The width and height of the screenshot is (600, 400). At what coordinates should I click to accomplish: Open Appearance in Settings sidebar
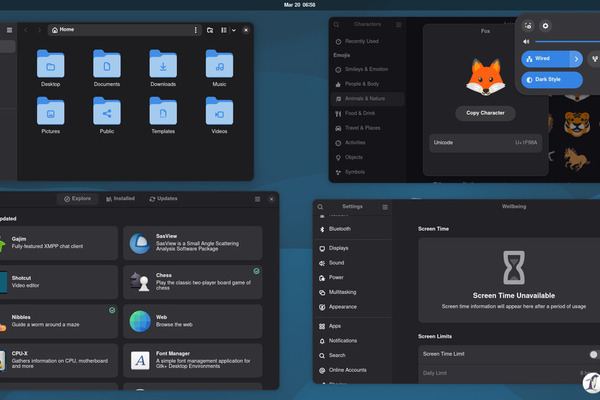click(342, 307)
